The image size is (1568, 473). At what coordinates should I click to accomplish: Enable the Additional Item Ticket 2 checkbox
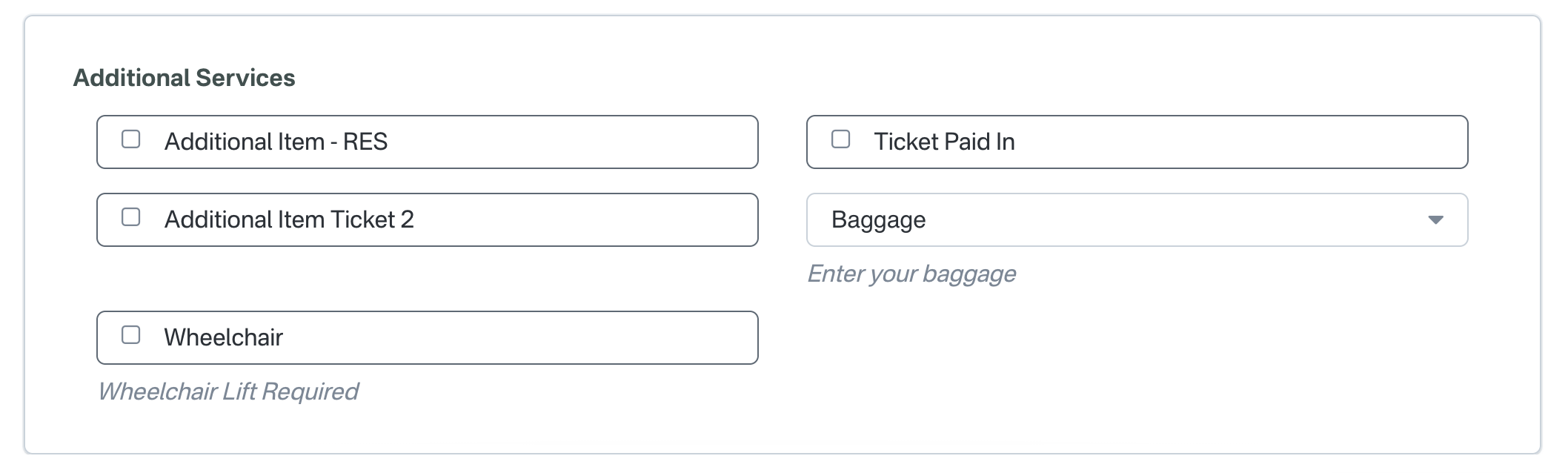(131, 217)
